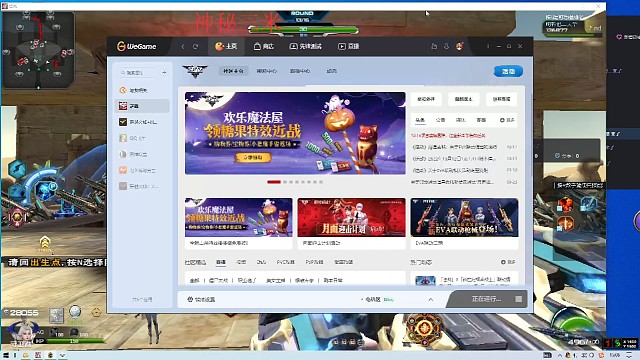Select the first highlighted game page tab
The width and height of the screenshot is (640, 360).
(x=233, y=71)
